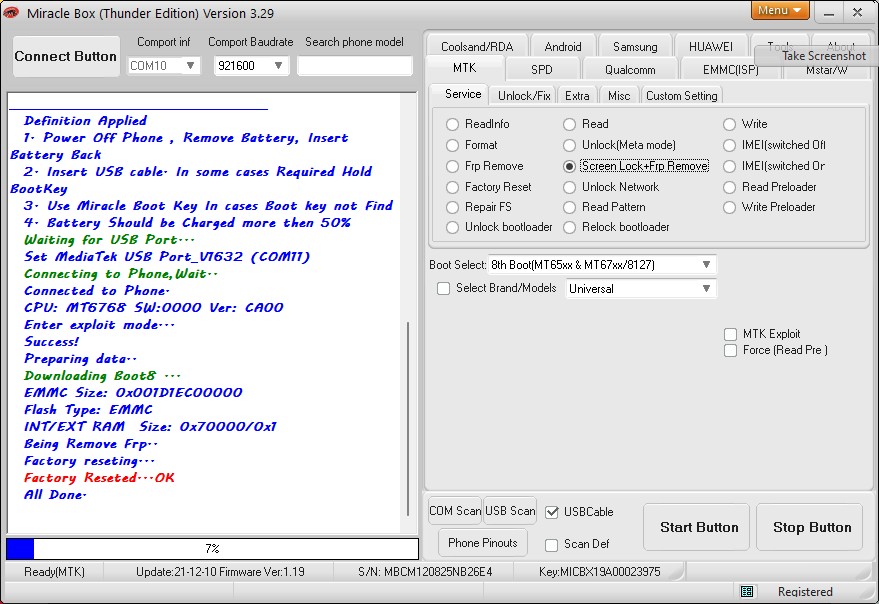Image resolution: width=879 pixels, height=604 pixels.
Task: Click the CPU: MT6768 log line
Action: [154, 307]
